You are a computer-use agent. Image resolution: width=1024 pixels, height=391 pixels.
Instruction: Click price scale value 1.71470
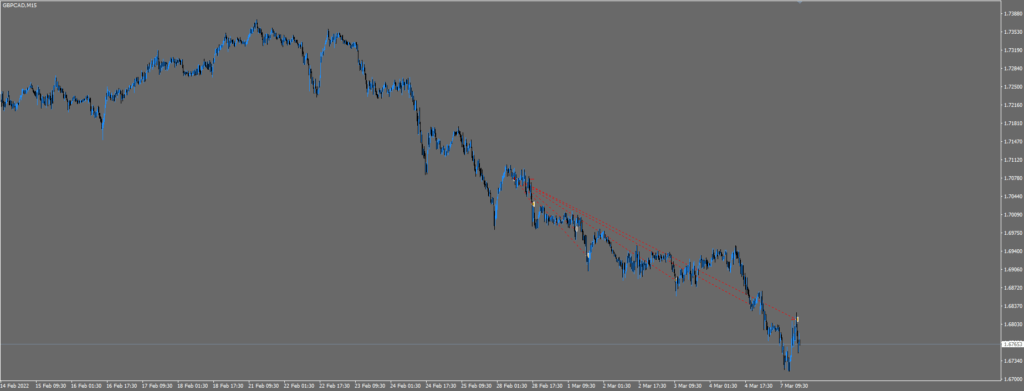pos(1014,141)
